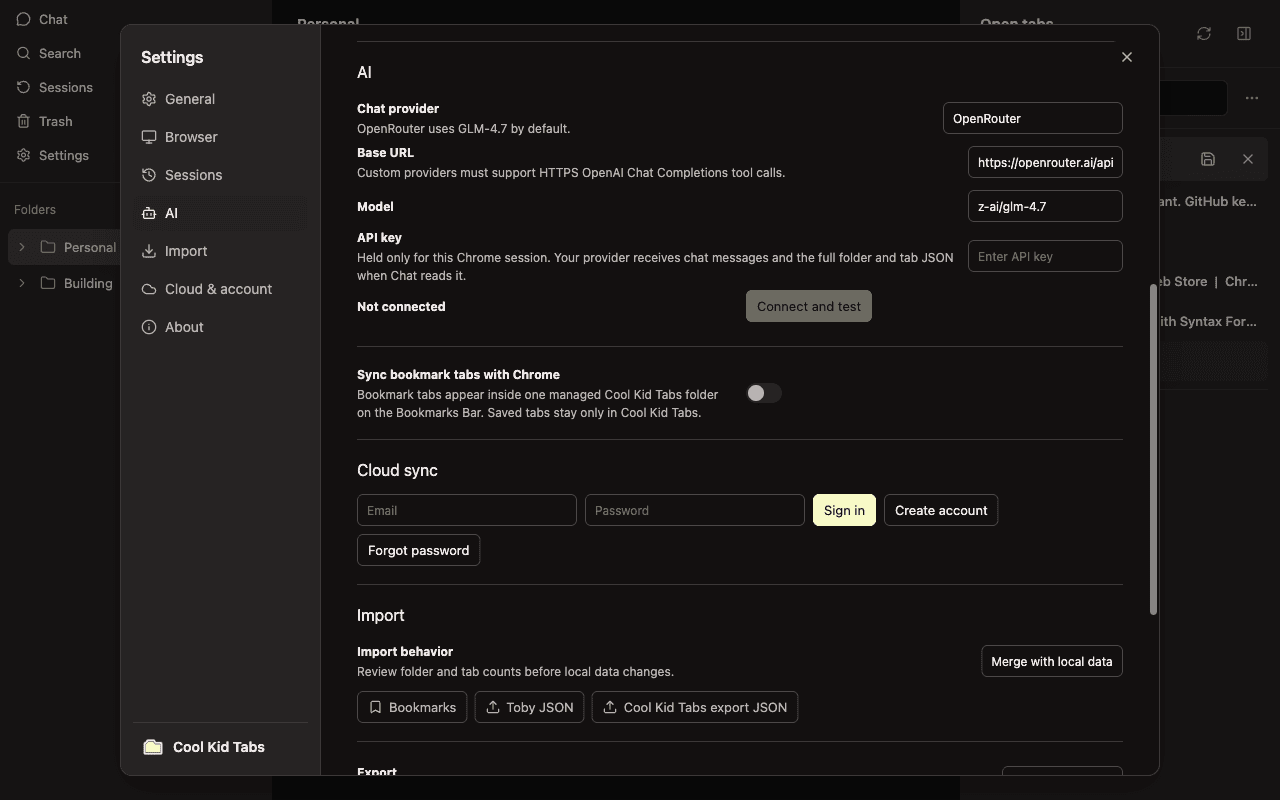Open Trash in the left sidebar
Viewport: 1280px width, 800px height.
click(x=55, y=121)
